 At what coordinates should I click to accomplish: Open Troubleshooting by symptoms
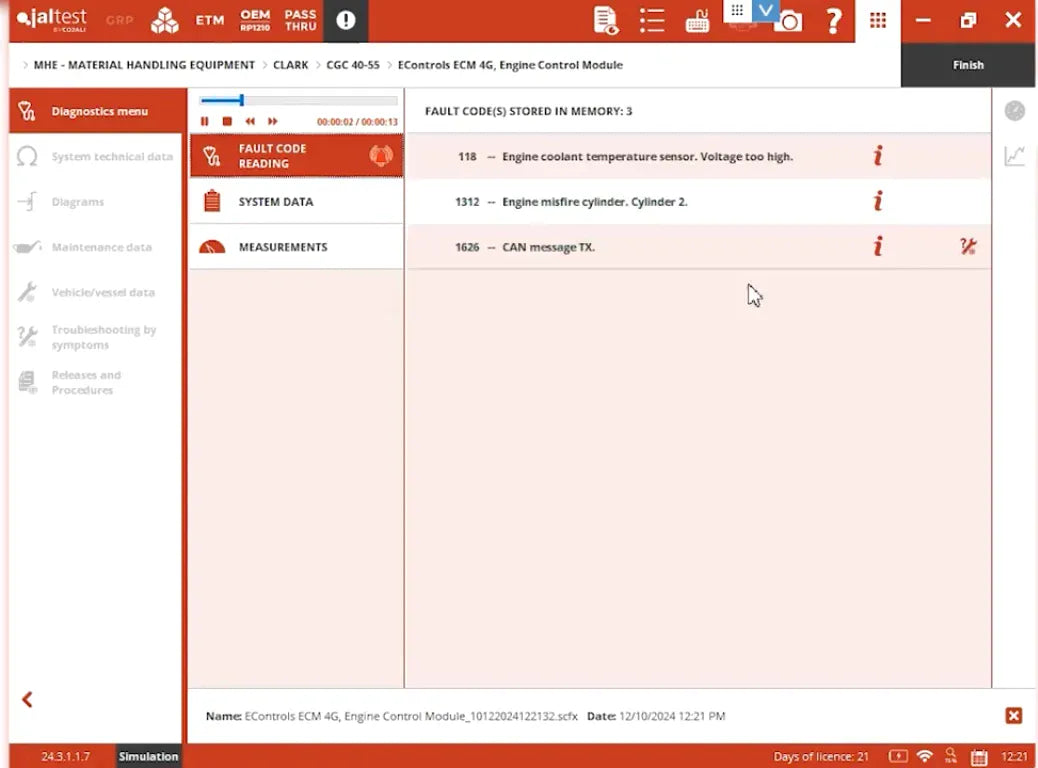click(x=96, y=337)
